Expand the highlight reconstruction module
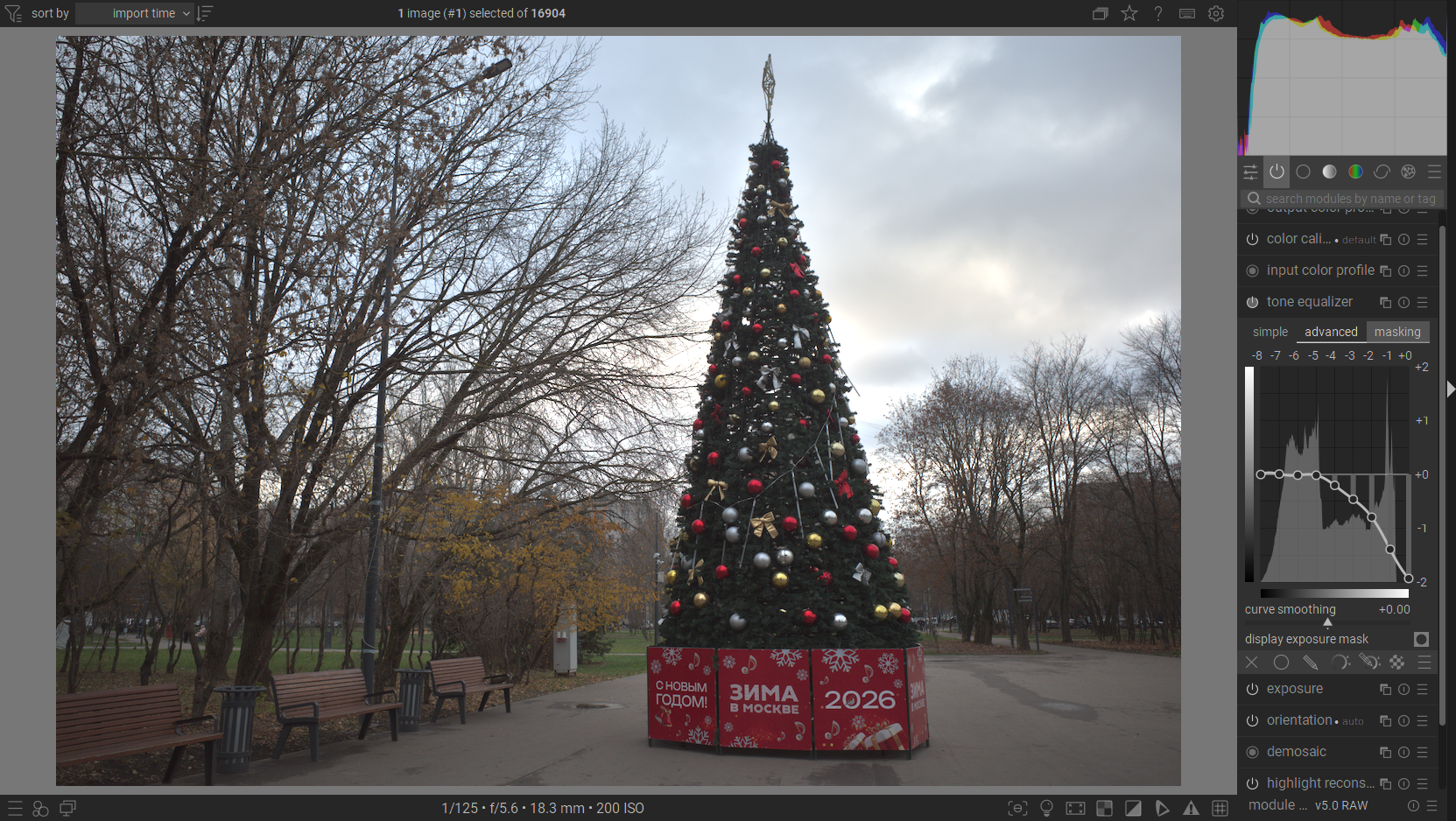The height and width of the screenshot is (821, 1456). click(1319, 783)
